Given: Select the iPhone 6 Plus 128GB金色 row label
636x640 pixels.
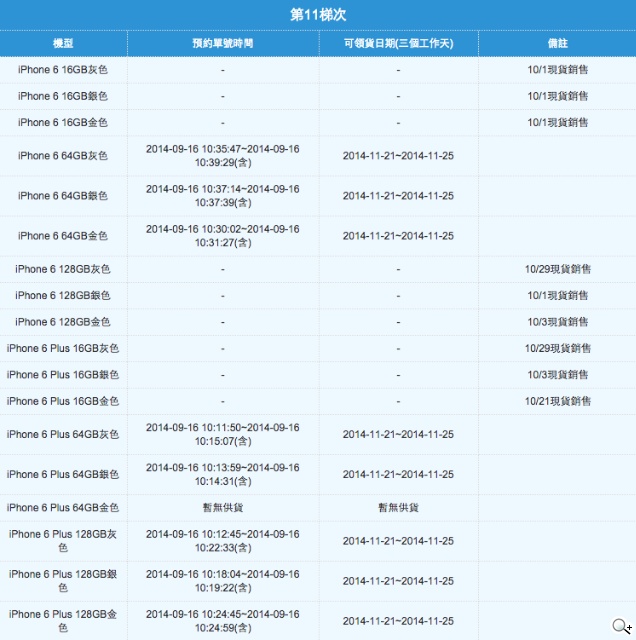Looking at the screenshot, I should tap(63, 621).
